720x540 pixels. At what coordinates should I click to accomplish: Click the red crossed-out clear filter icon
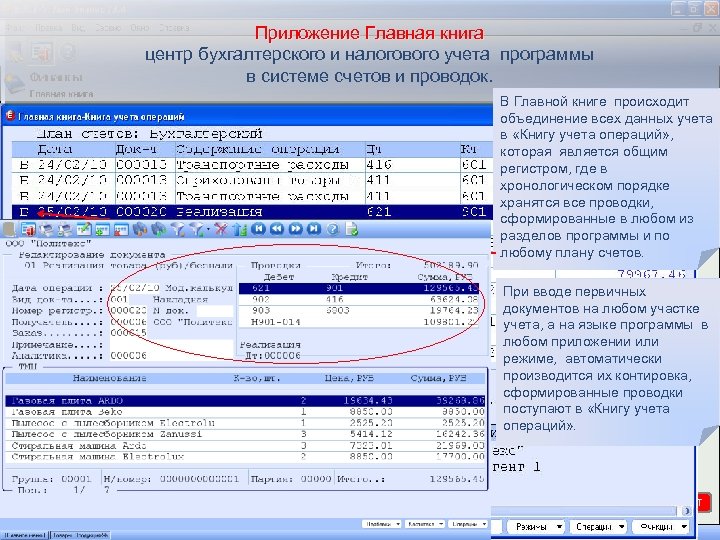pyautogui.click(x=221, y=229)
